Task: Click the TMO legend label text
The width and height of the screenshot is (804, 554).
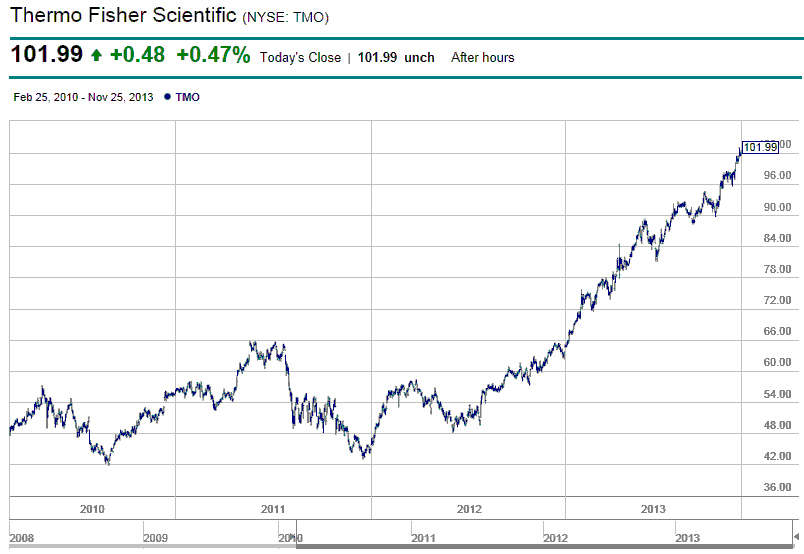Action: [x=187, y=97]
